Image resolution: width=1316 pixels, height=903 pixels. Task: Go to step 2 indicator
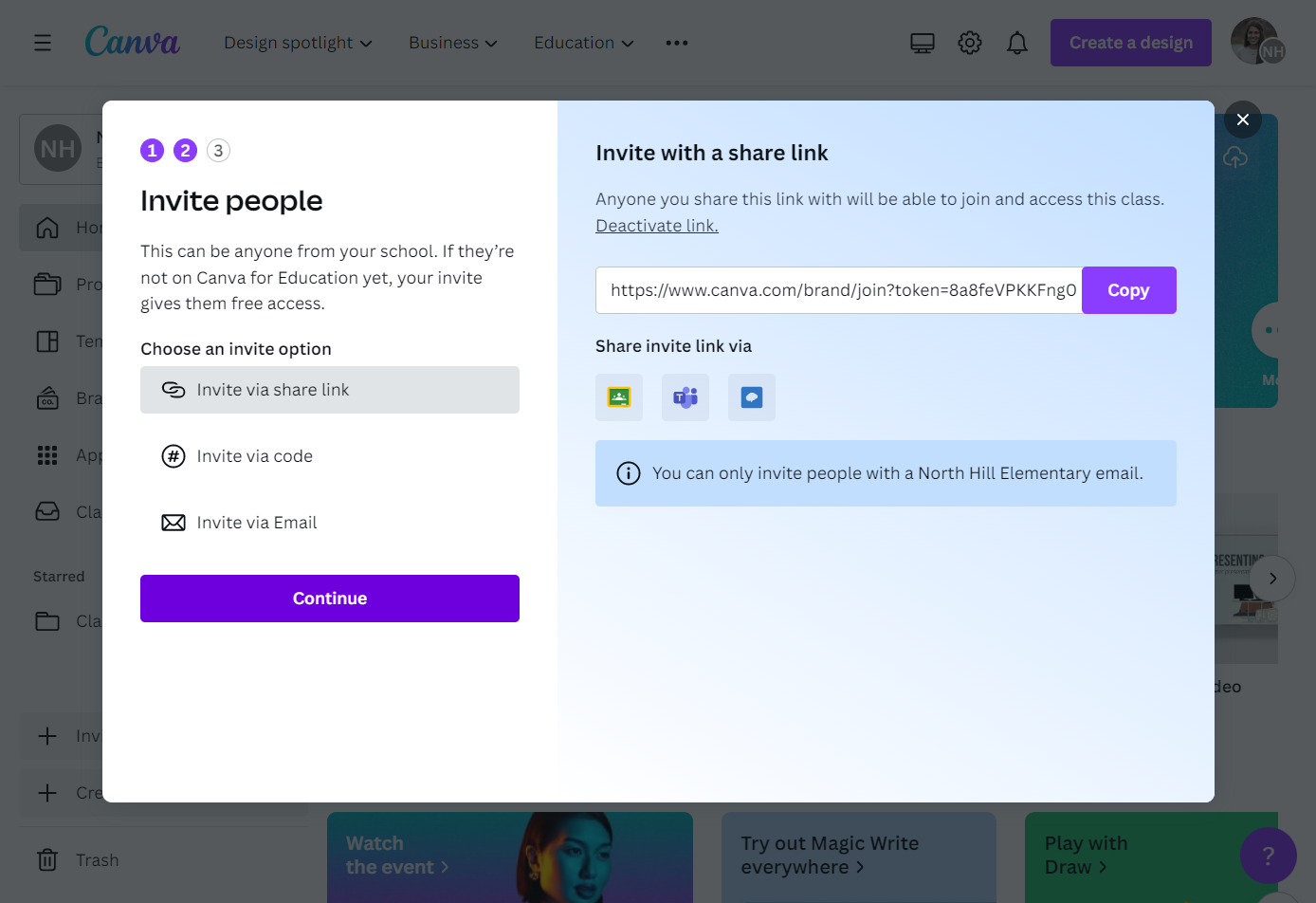pyautogui.click(x=186, y=150)
